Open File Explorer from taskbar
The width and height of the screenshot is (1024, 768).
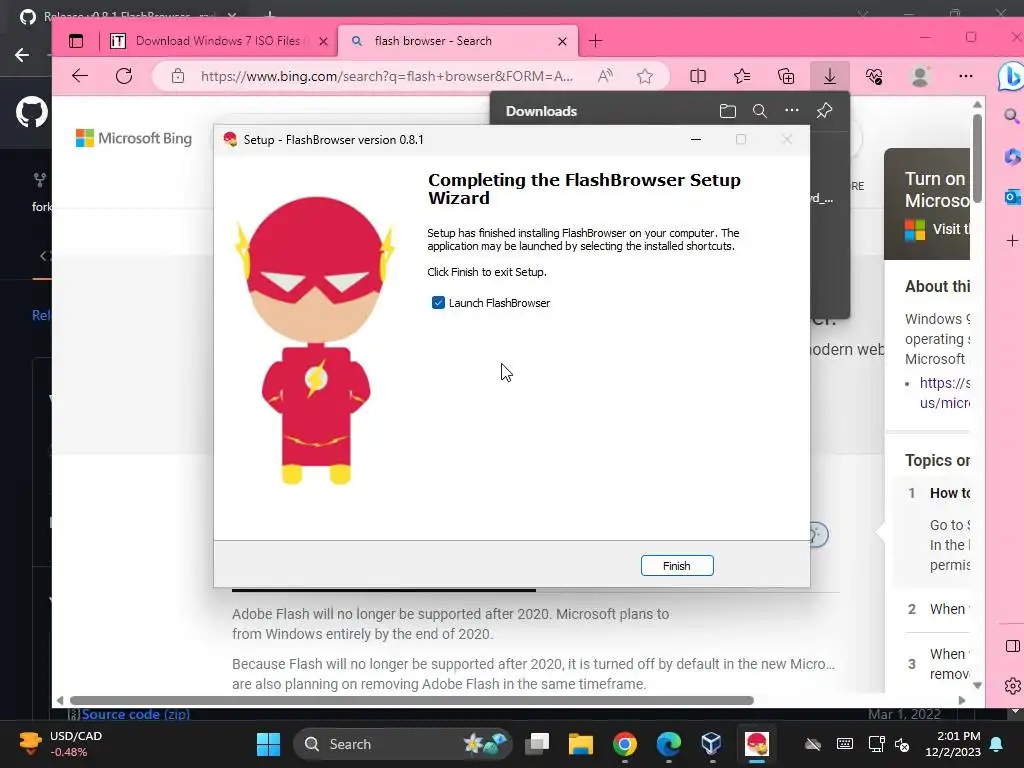(x=581, y=744)
